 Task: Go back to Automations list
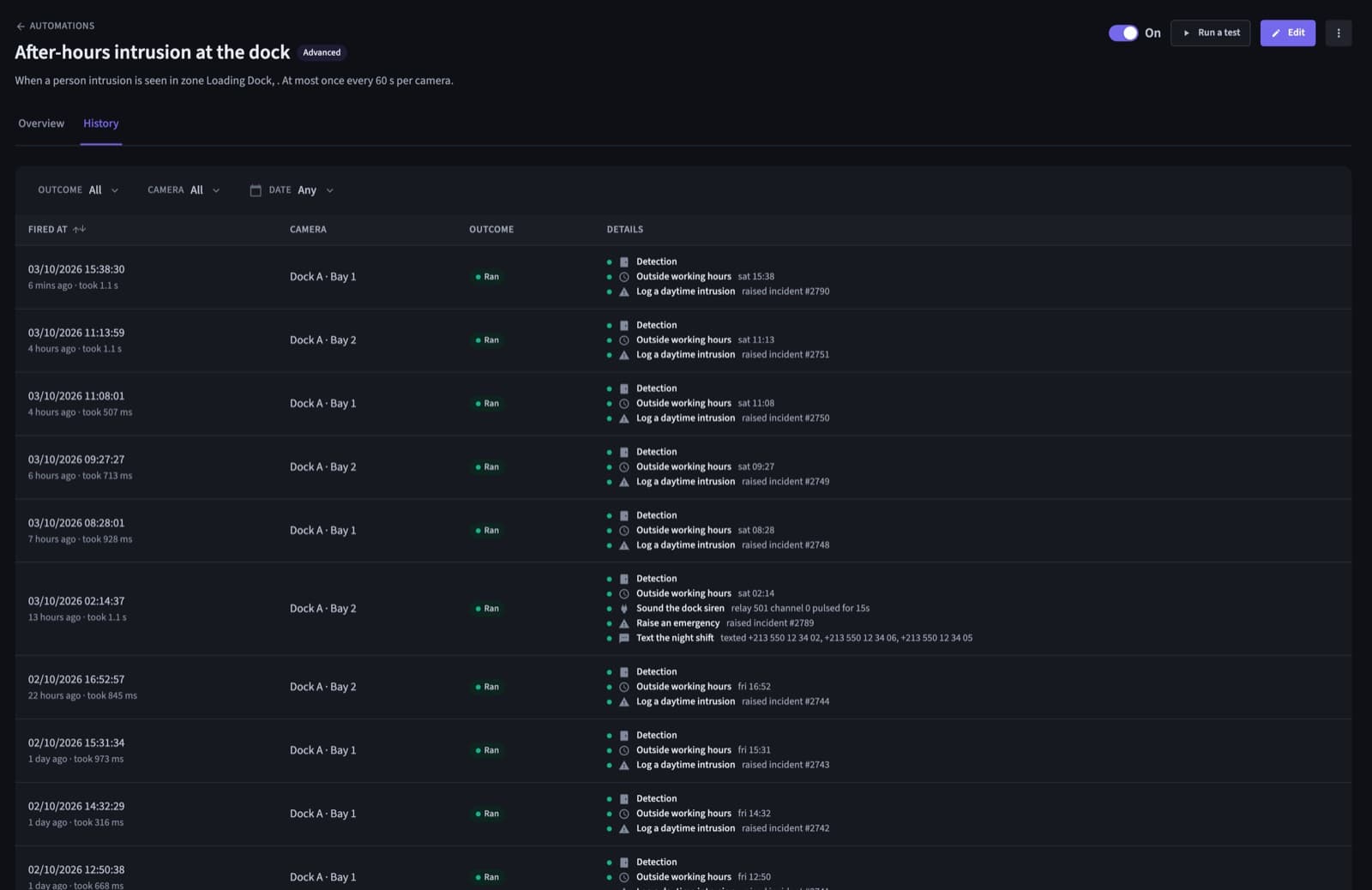click(55, 26)
